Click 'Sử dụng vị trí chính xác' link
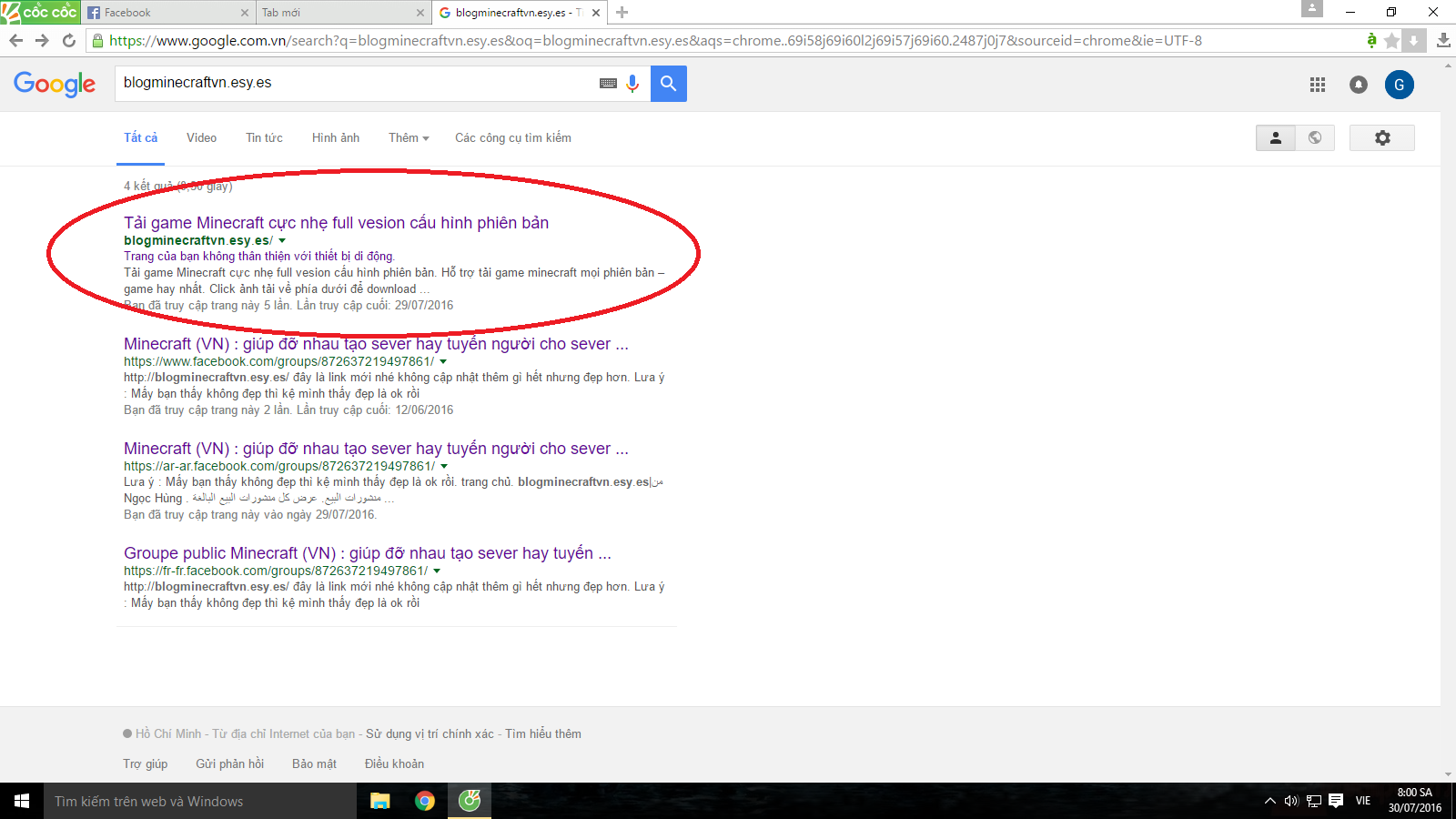Screen dimensions: 1456x819 click(x=430, y=733)
